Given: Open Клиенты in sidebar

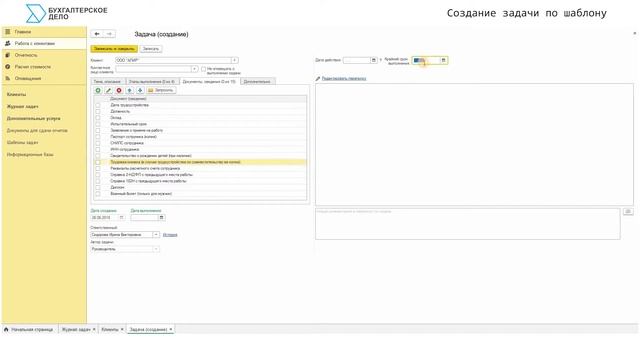Looking at the screenshot, I should tap(17, 94).
